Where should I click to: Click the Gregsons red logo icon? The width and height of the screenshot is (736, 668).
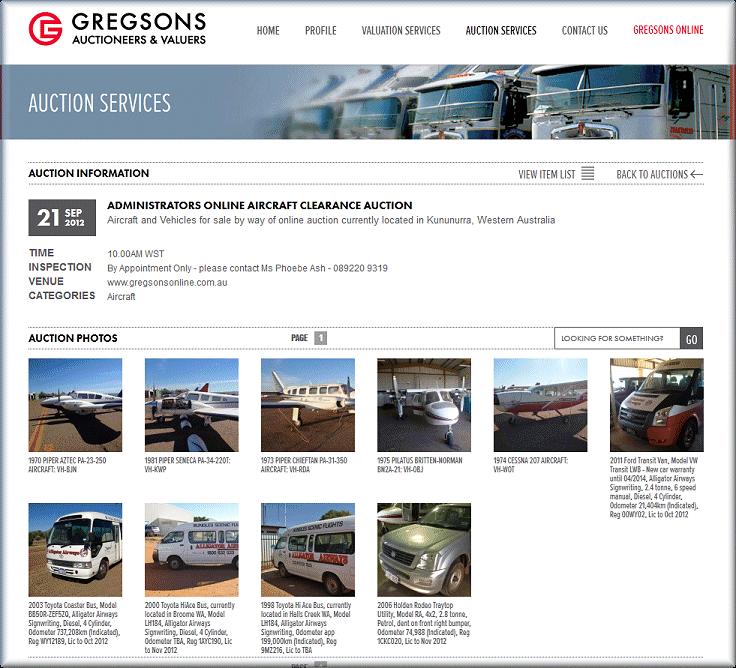(45, 29)
